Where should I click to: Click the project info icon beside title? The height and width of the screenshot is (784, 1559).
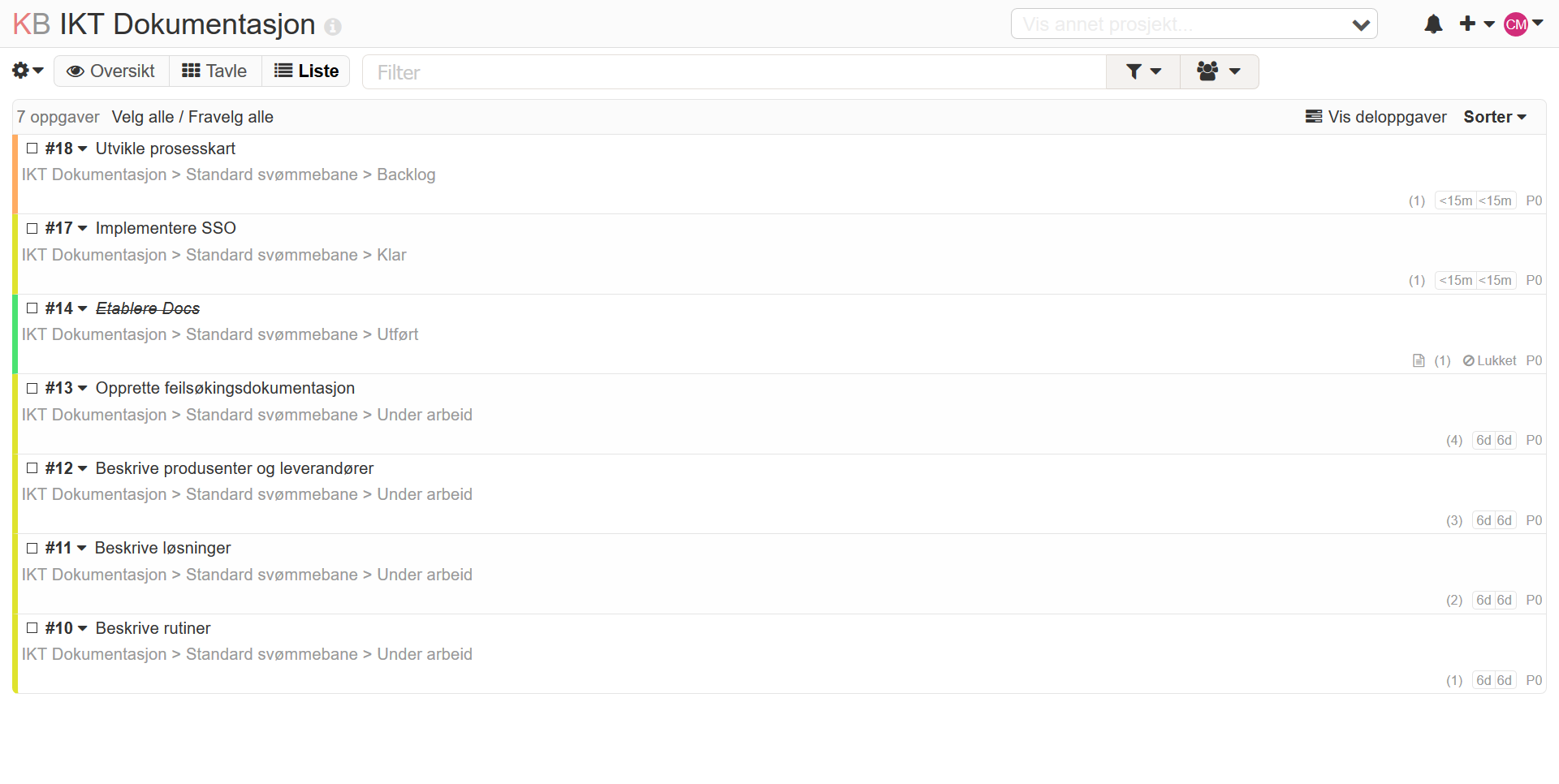tap(333, 27)
